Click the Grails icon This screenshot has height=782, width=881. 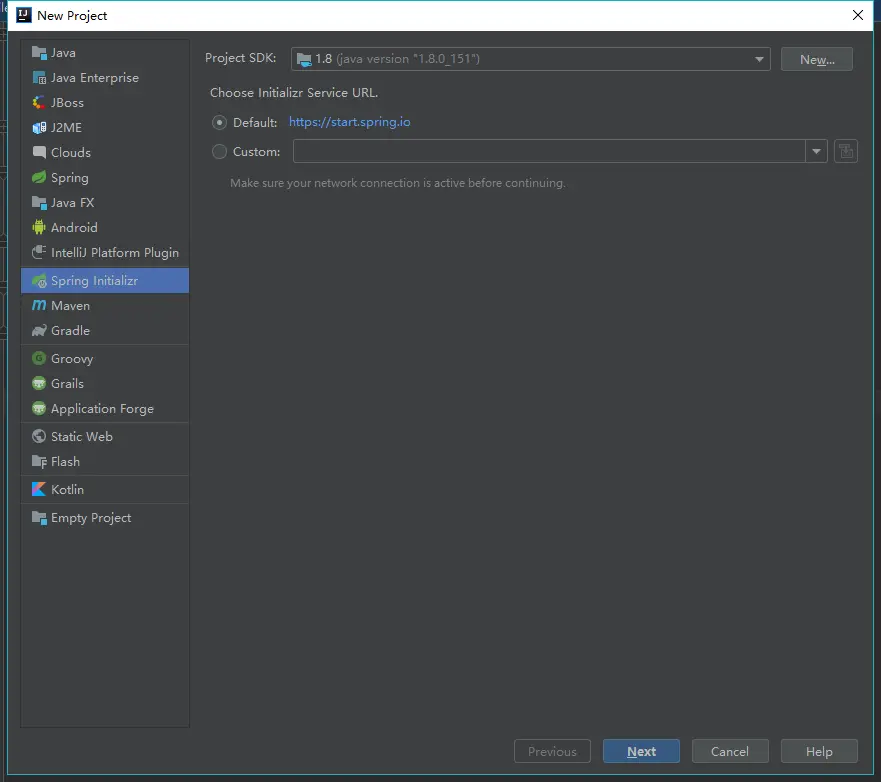click(39, 384)
